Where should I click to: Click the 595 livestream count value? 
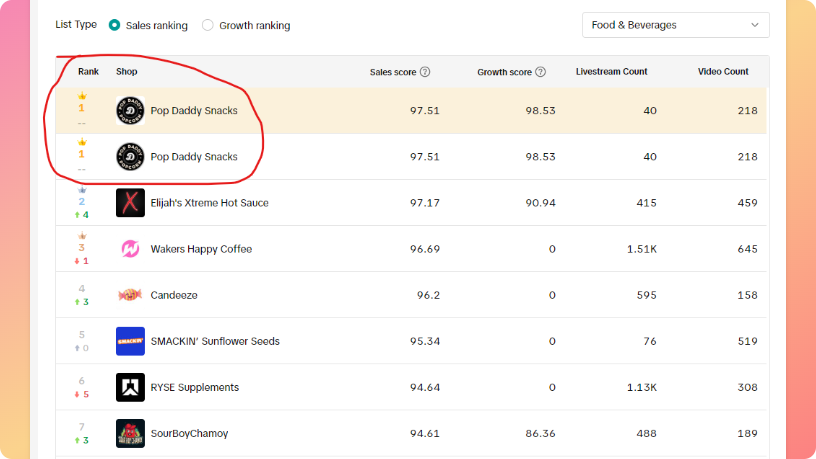646,295
